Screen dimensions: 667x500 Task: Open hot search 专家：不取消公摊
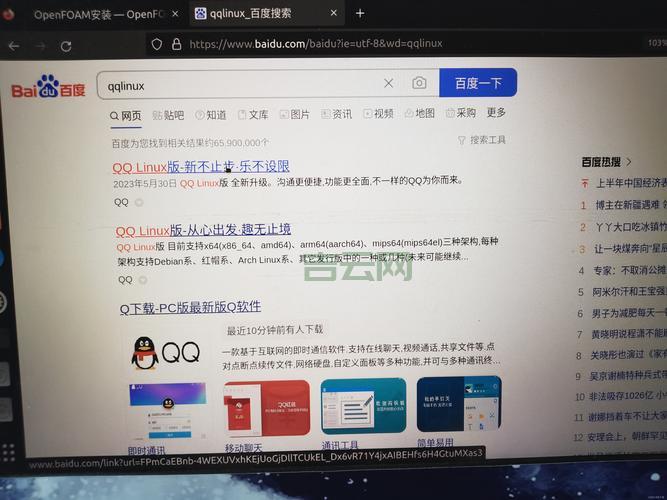click(630, 270)
